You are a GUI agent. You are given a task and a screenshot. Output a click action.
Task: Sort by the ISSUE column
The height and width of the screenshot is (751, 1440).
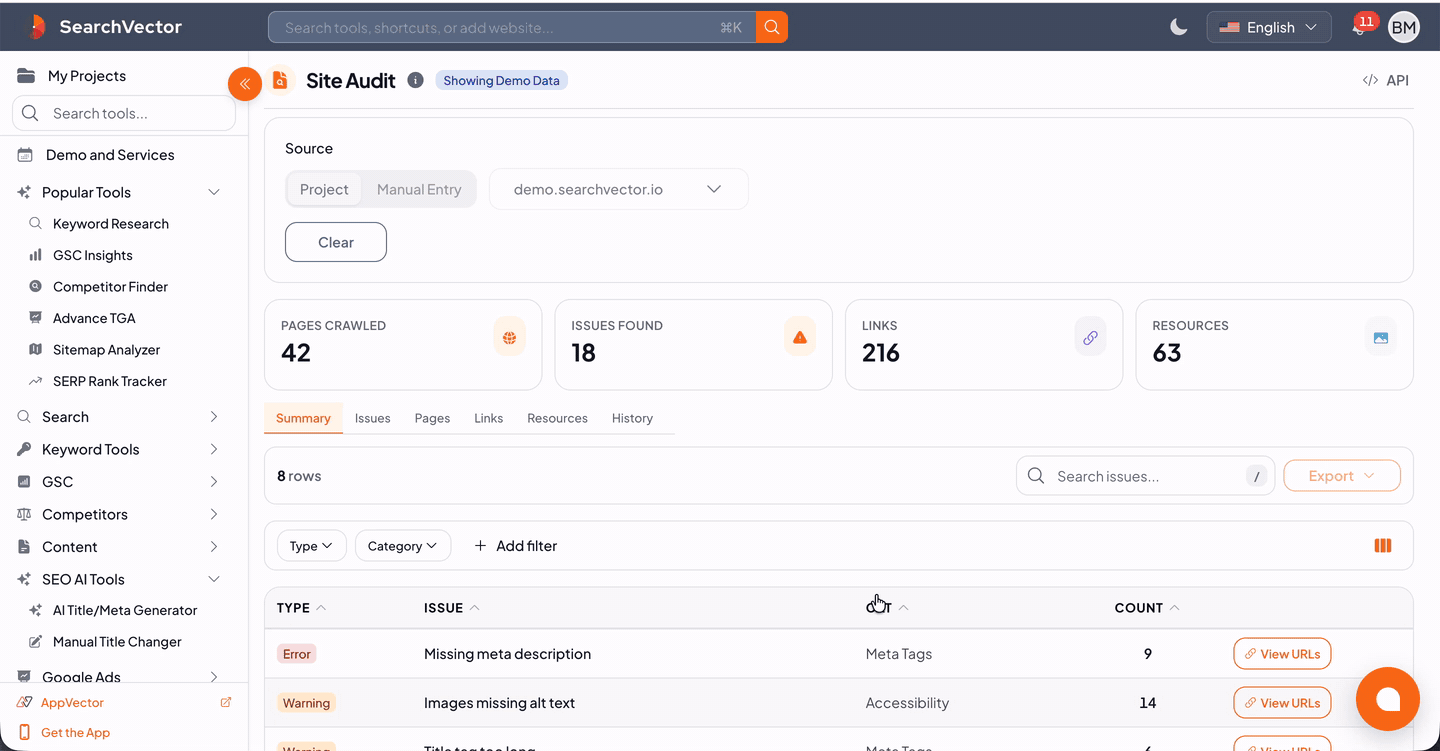[451, 608]
